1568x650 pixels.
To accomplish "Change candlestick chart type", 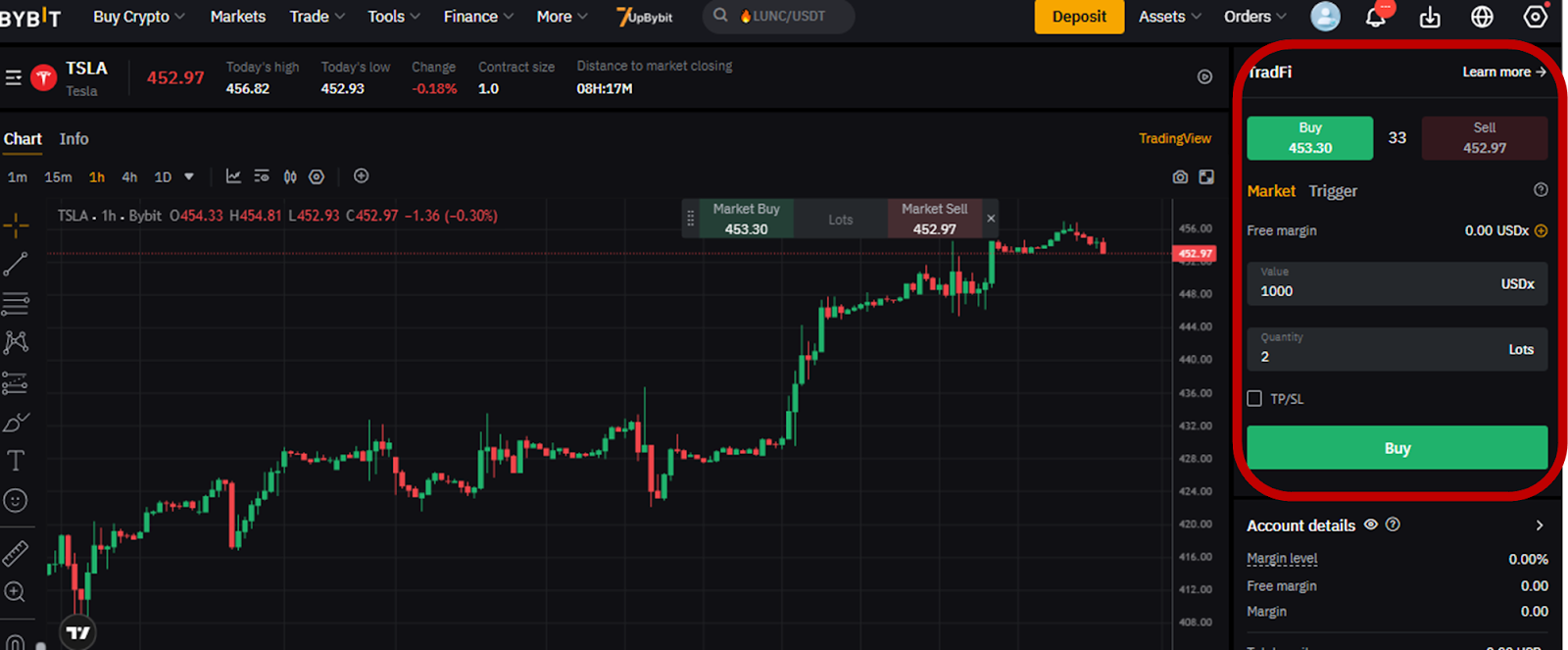I will [x=290, y=176].
